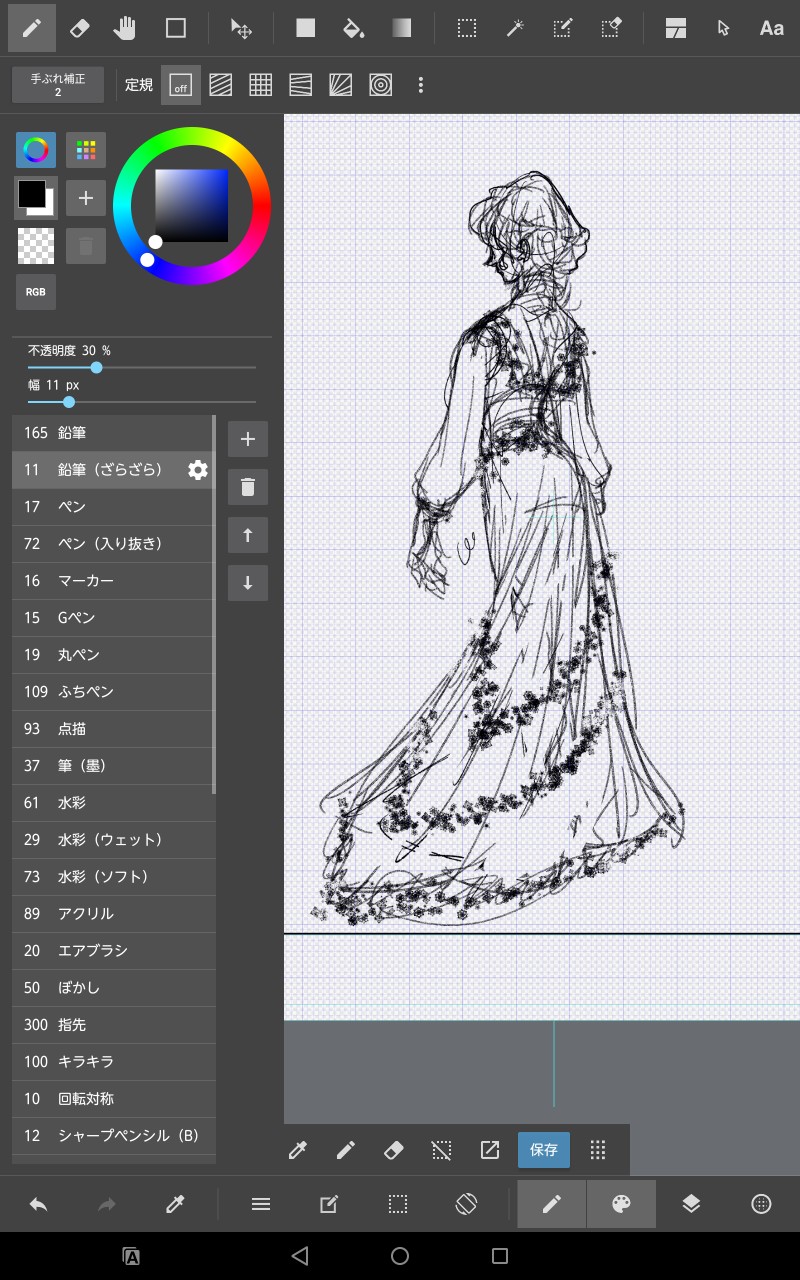
Task: Undo the last stroke
Action: [39, 1205]
